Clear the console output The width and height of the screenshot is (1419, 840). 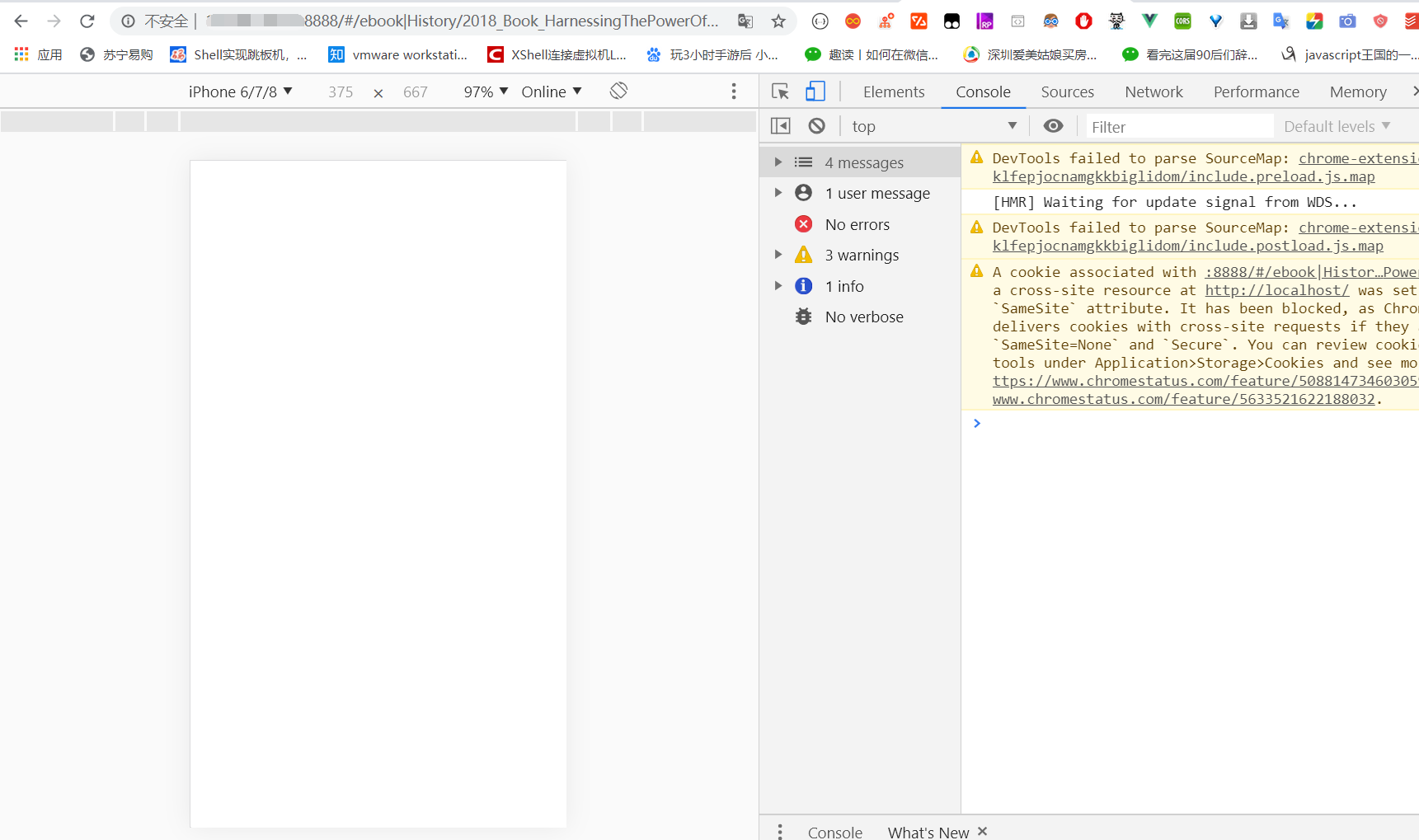tap(816, 126)
